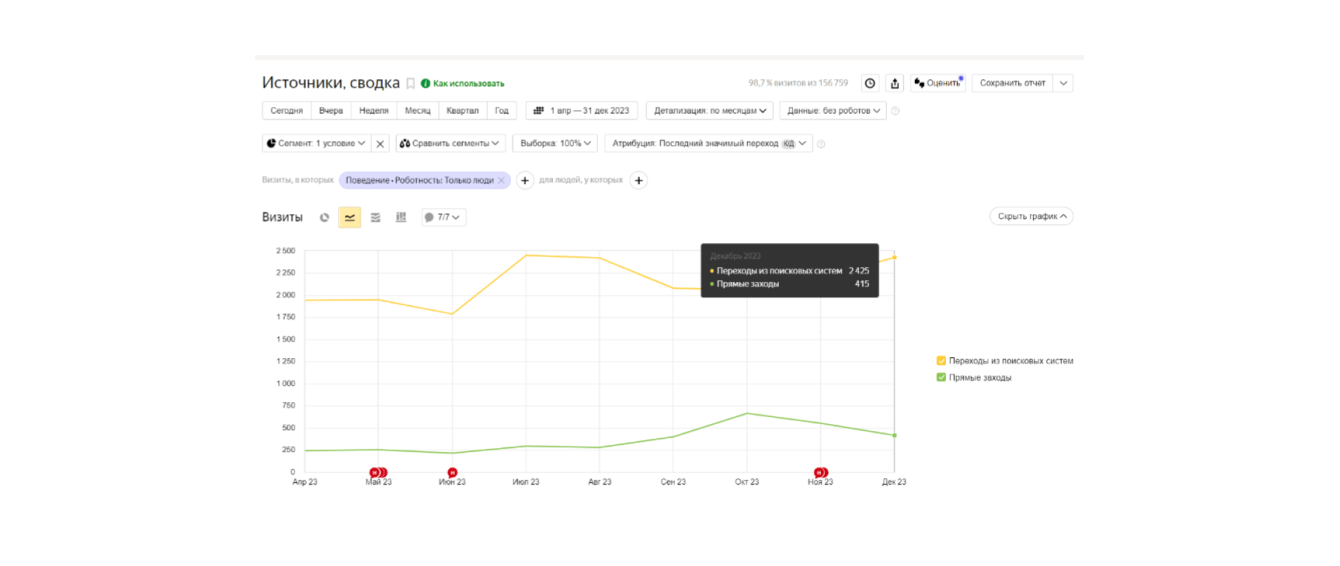Switch to the stacked area chart view
The width and height of the screenshot is (1340, 566).
pyautogui.click(x=375, y=217)
